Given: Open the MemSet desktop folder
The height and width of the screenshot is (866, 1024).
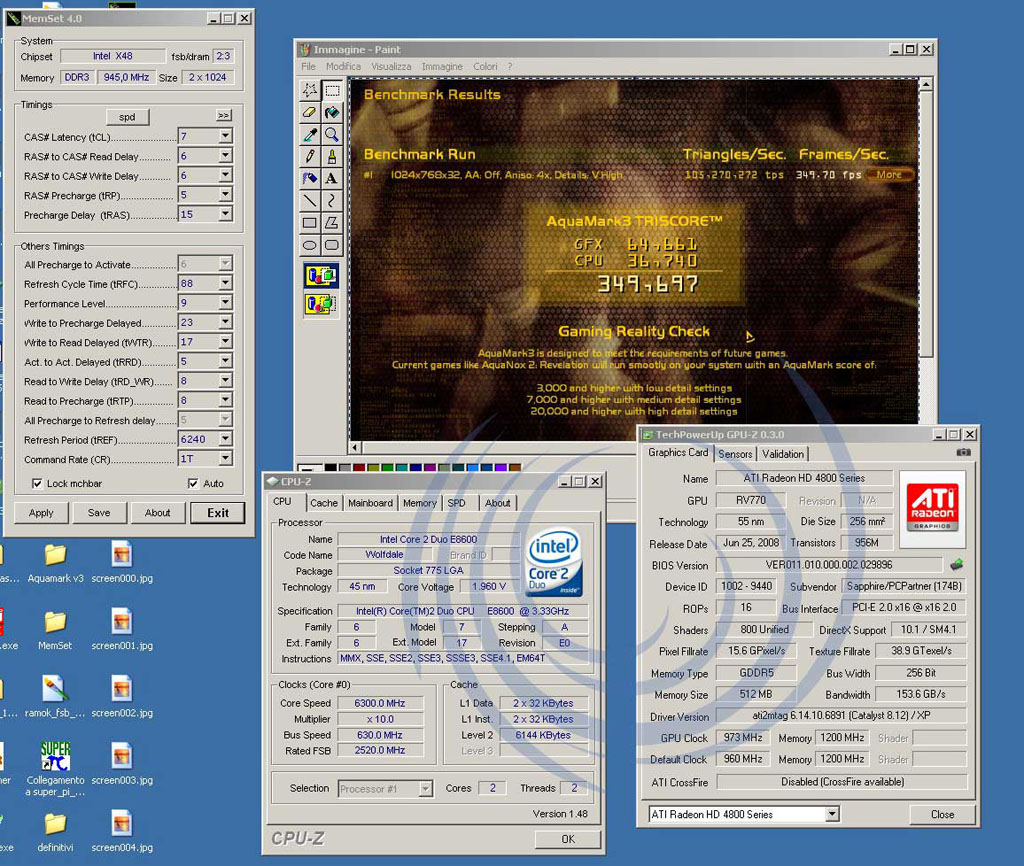Looking at the screenshot, I should pyautogui.click(x=56, y=630).
